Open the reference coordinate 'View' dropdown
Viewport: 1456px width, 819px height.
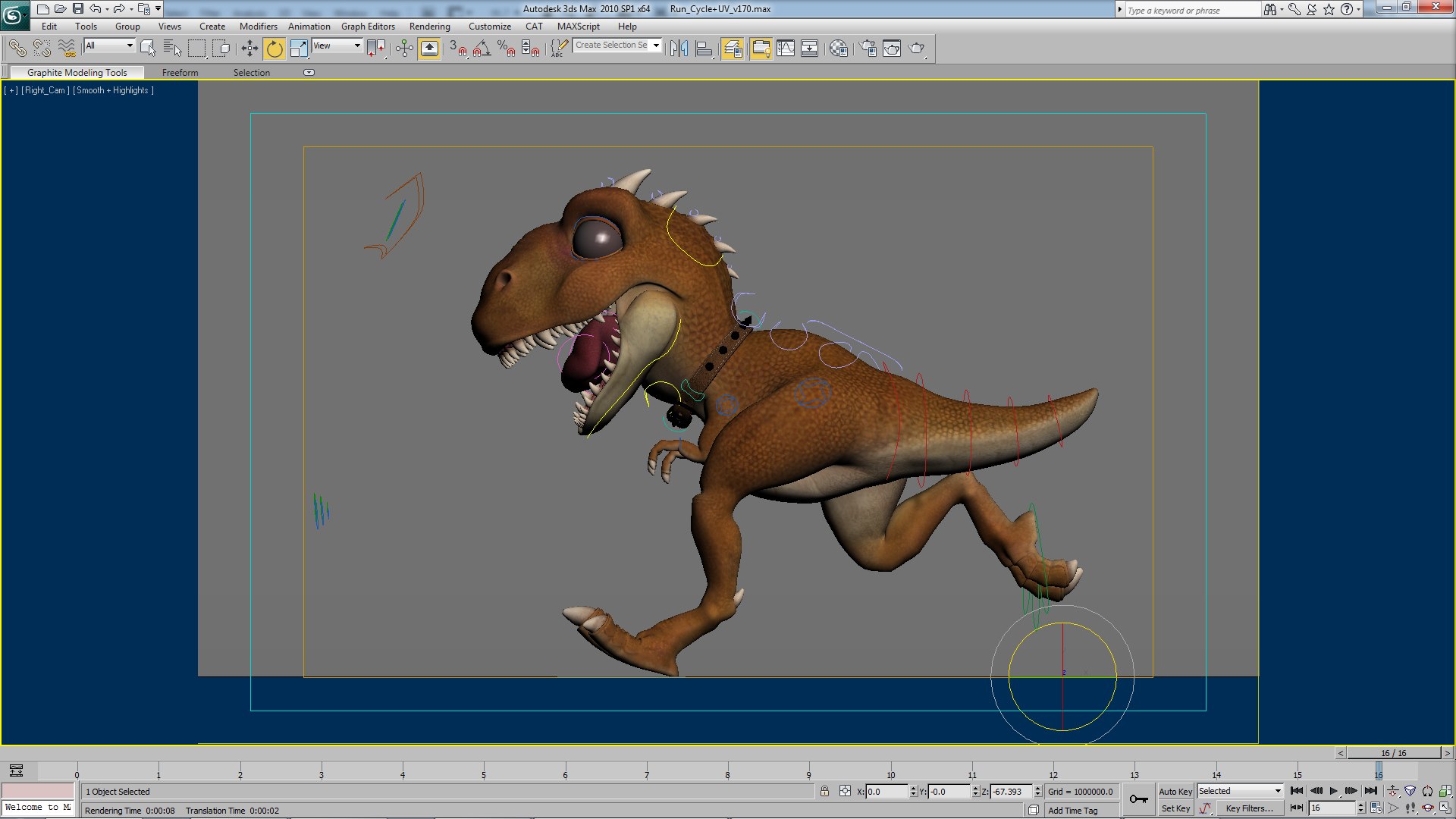coord(337,45)
